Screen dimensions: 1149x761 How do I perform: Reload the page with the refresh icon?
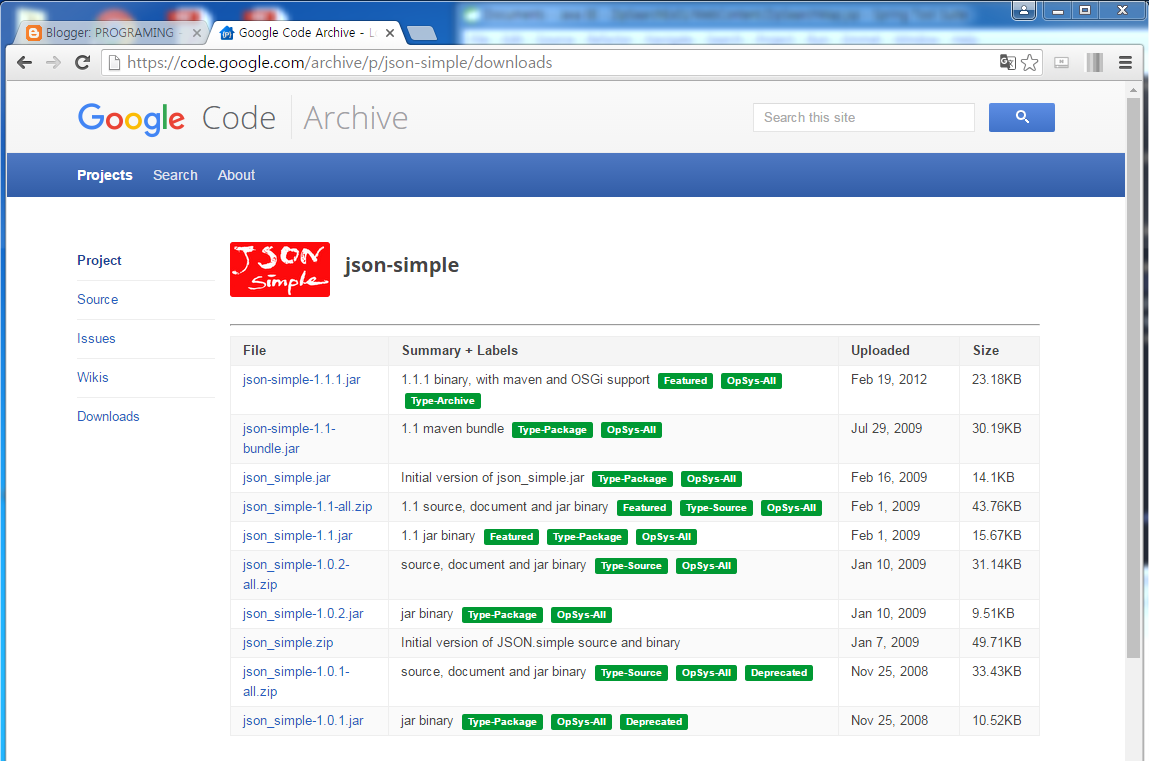(83, 63)
